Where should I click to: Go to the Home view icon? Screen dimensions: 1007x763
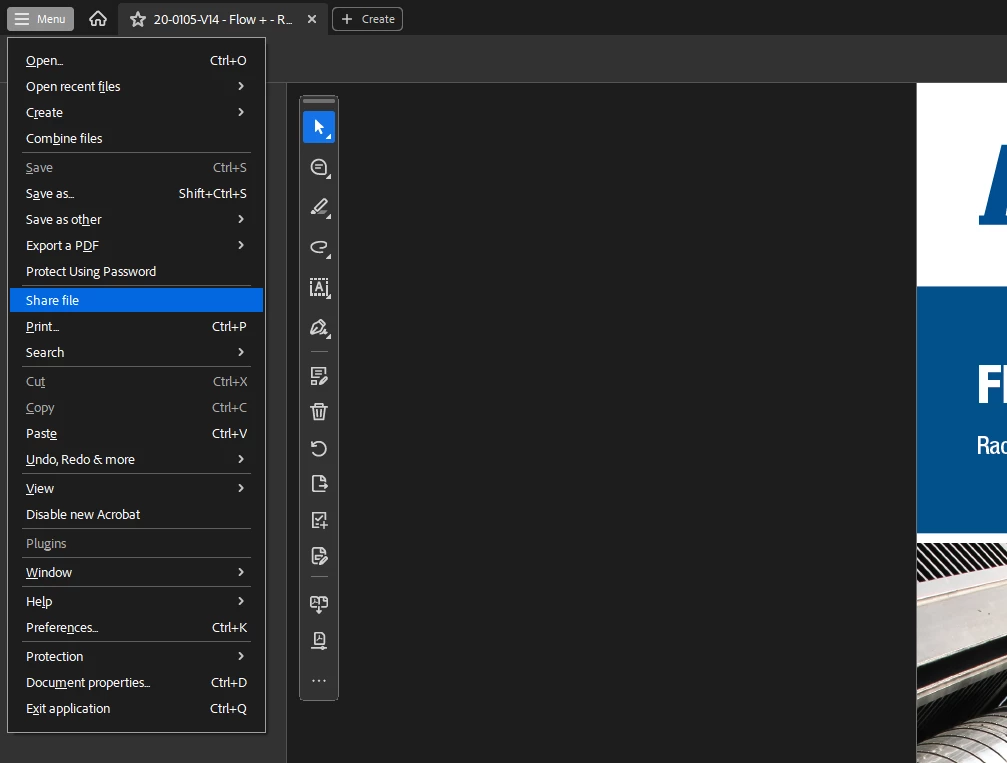point(98,19)
